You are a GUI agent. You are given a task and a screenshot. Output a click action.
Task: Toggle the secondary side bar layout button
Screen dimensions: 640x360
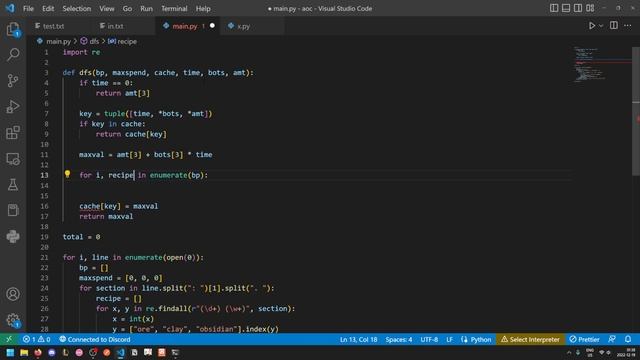(x=578, y=8)
